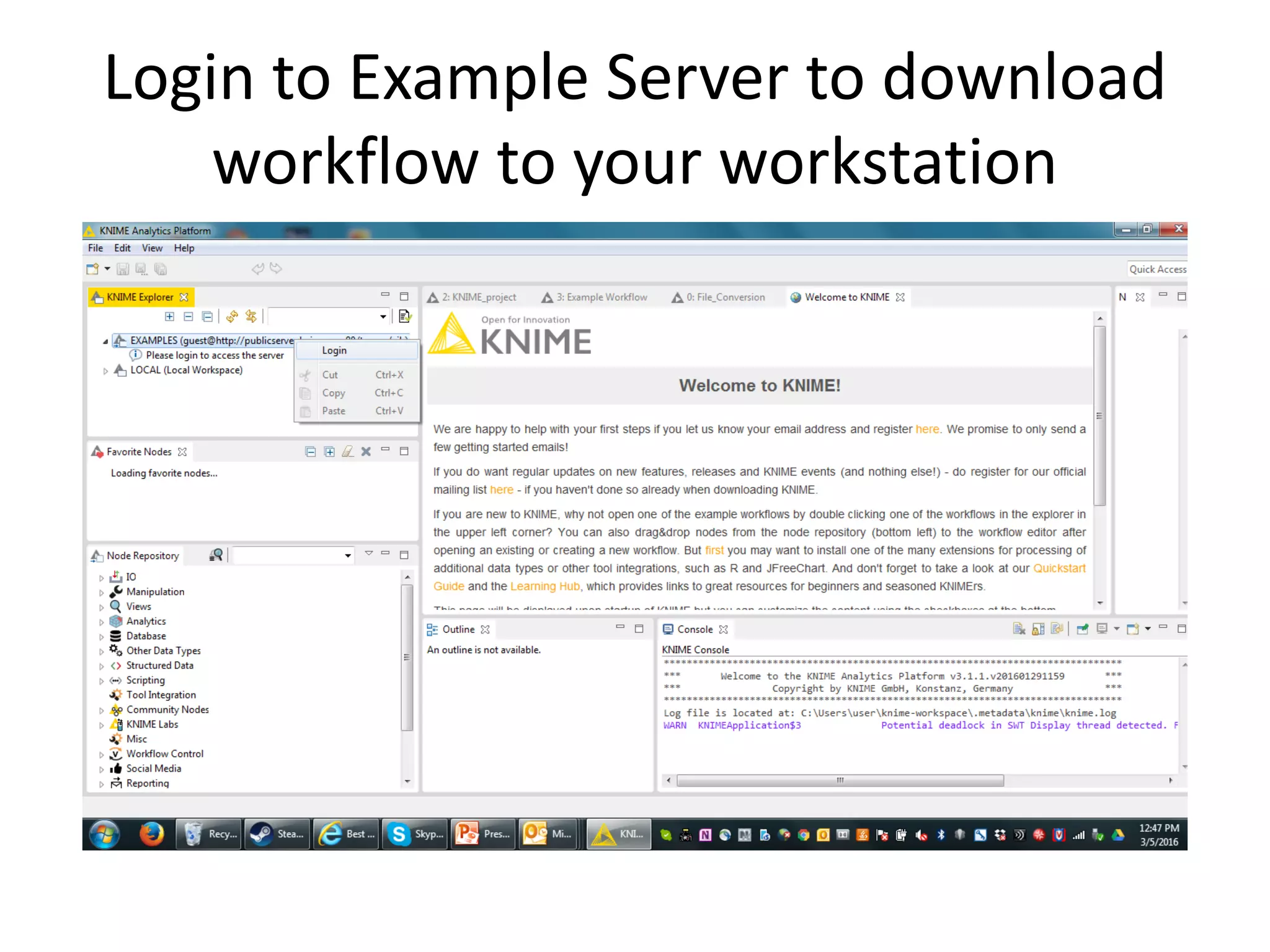
Task: Click the Save icon in main toolbar
Action: pos(123,269)
